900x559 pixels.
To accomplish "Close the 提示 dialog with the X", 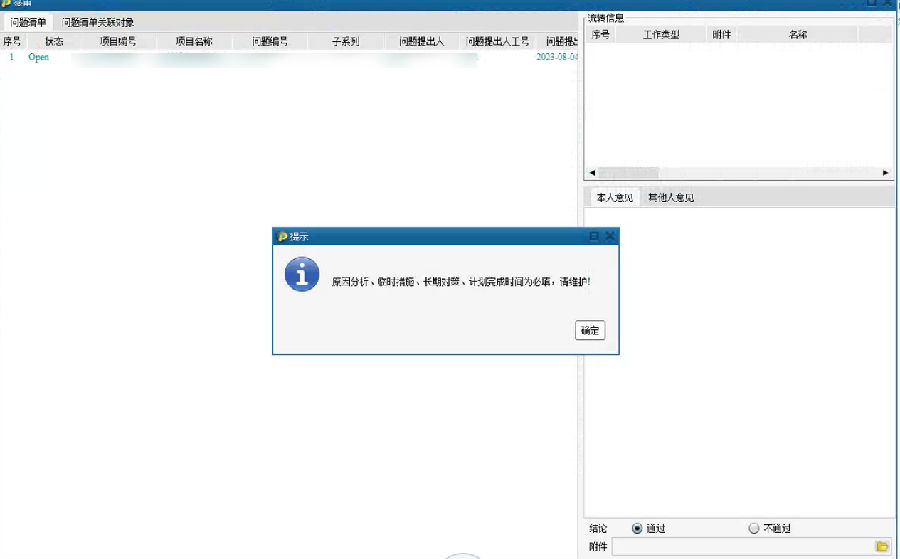I will click(x=610, y=236).
